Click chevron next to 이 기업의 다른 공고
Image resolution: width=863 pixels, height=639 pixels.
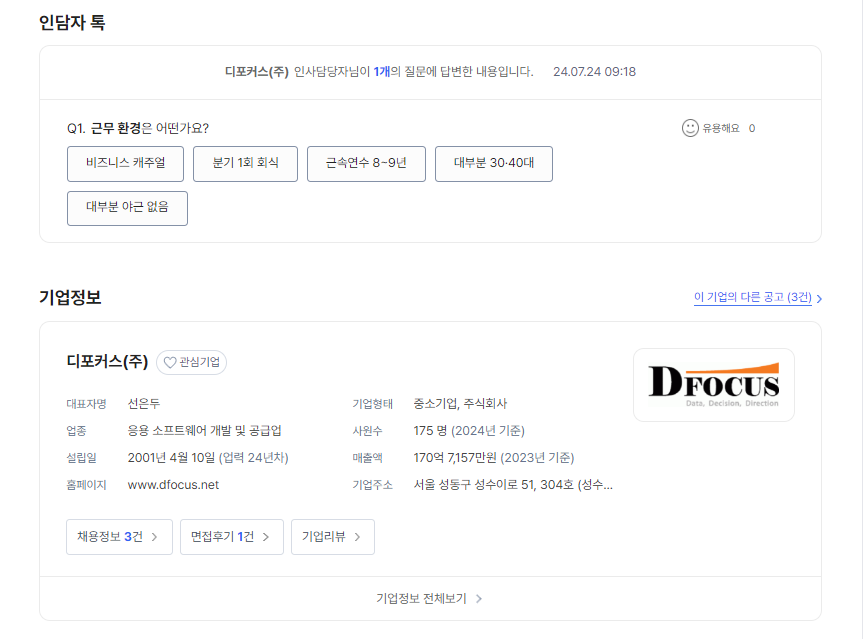pos(819,299)
